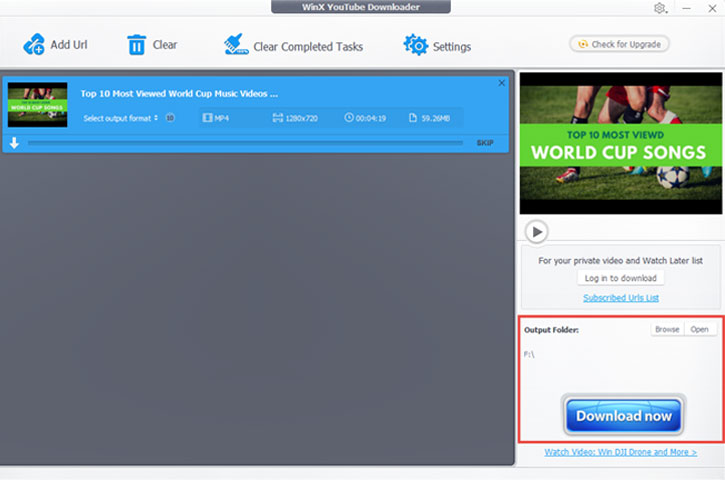
Task: Click the Clear toolbar label
Action: (x=165, y=45)
